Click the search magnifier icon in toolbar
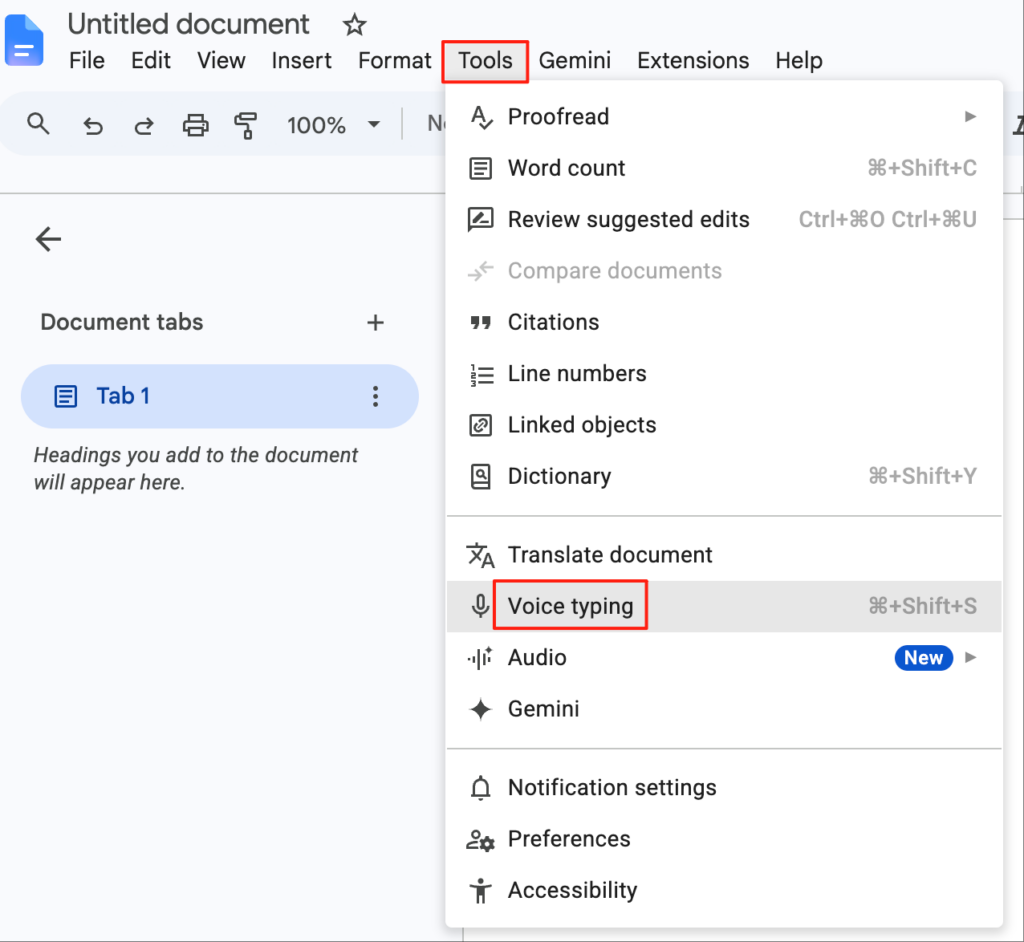This screenshot has width=1024, height=942. coord(39,123)
